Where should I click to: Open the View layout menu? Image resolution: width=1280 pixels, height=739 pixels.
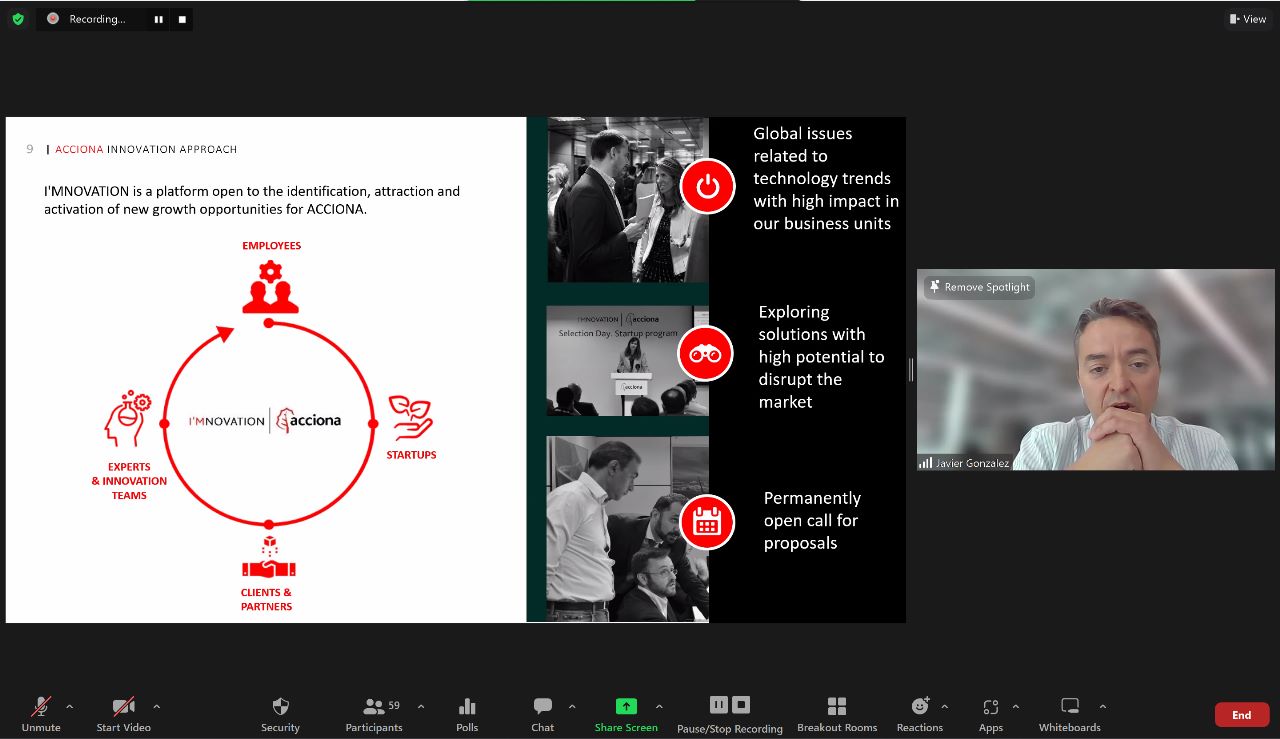point(1248,19)
